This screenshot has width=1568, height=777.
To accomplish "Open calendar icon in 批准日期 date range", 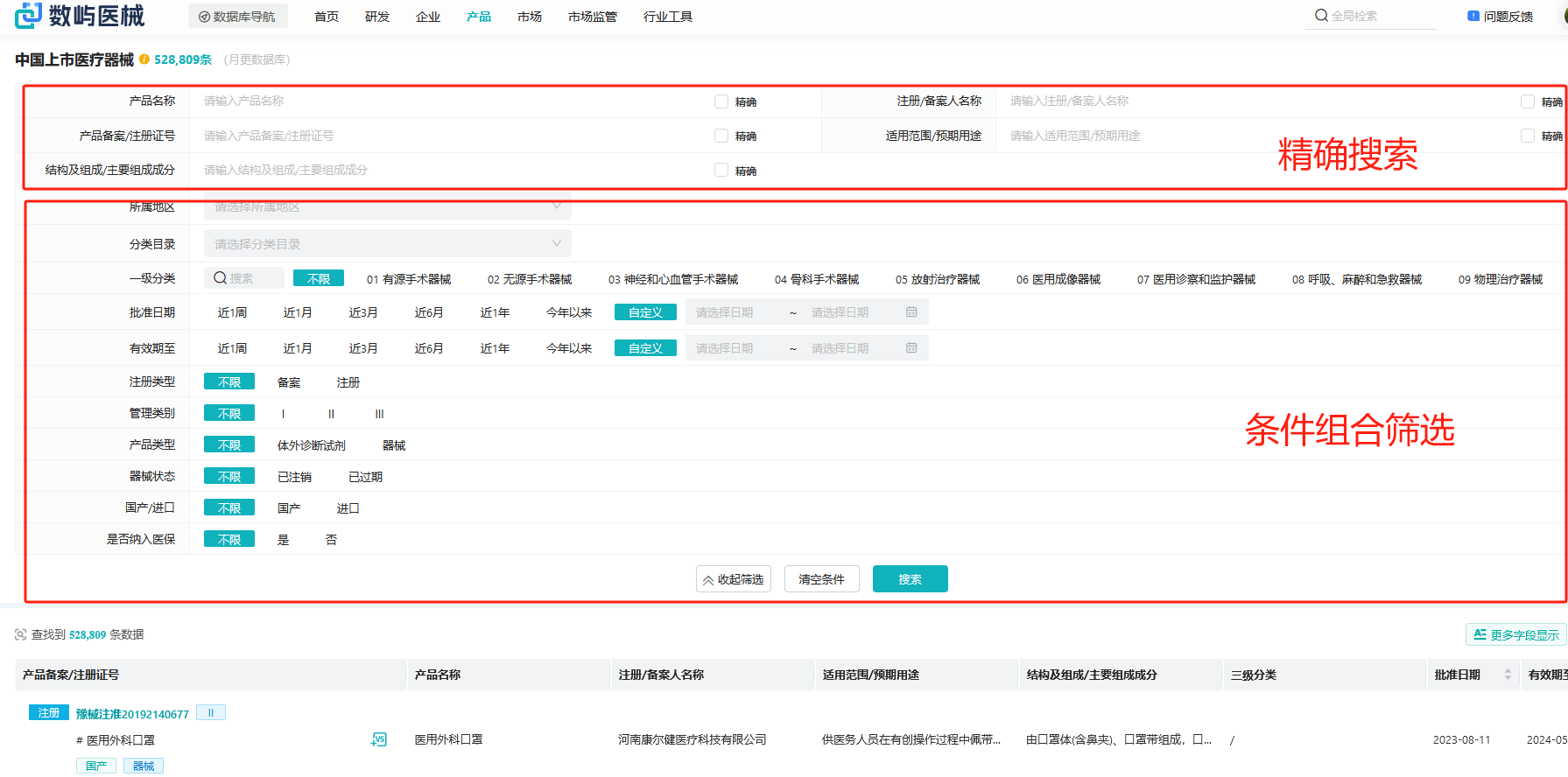I will click(x=911, y=312).
